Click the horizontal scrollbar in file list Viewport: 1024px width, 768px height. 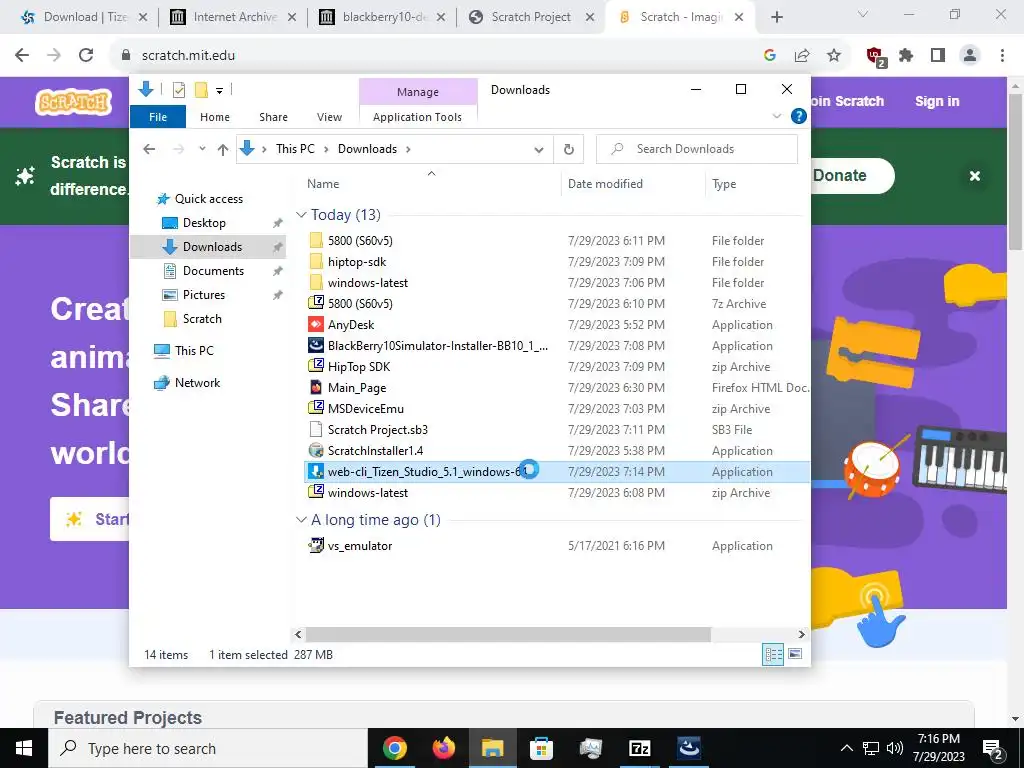(508, 634)
